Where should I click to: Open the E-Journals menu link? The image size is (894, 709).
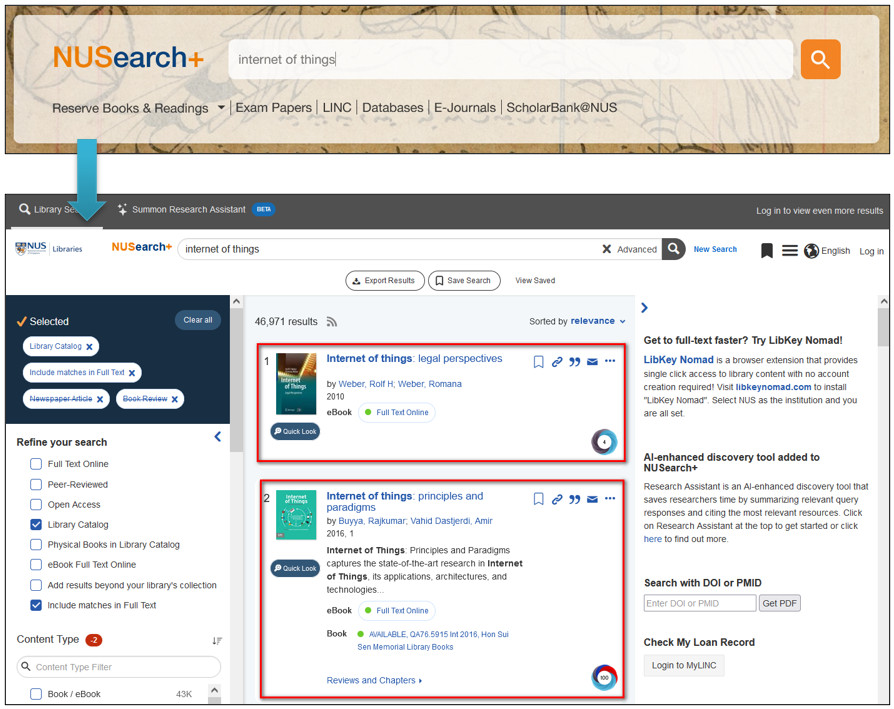tap(464, 108)
